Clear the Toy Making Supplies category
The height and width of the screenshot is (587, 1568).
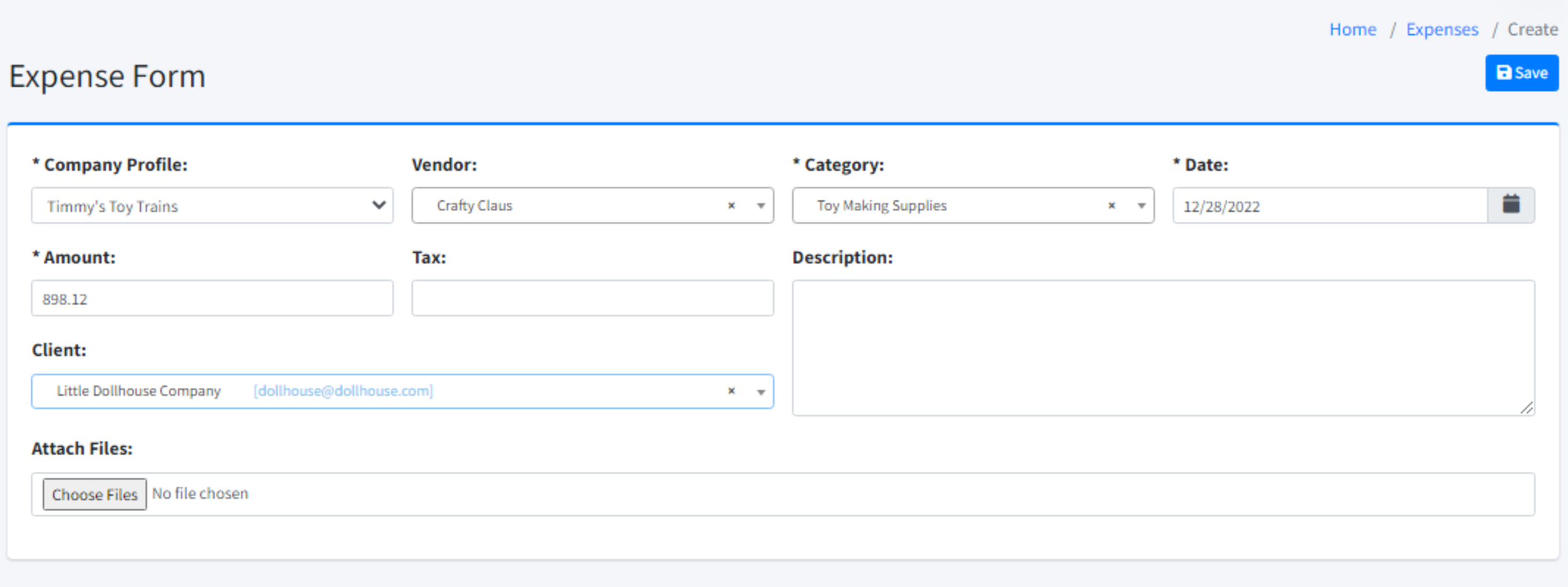(1112, 206)
